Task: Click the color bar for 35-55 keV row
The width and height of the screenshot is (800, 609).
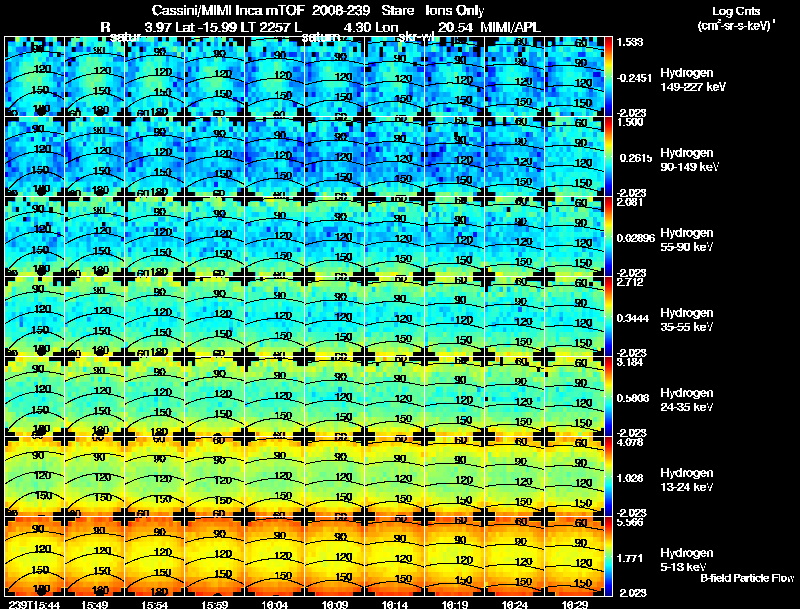Action: 608,317
